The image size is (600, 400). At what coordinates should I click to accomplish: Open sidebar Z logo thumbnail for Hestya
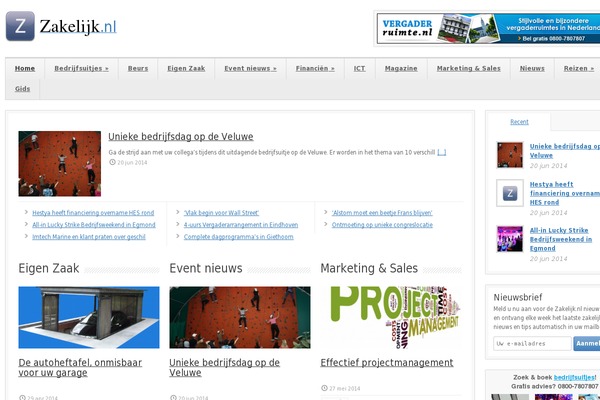pos(510,193)
